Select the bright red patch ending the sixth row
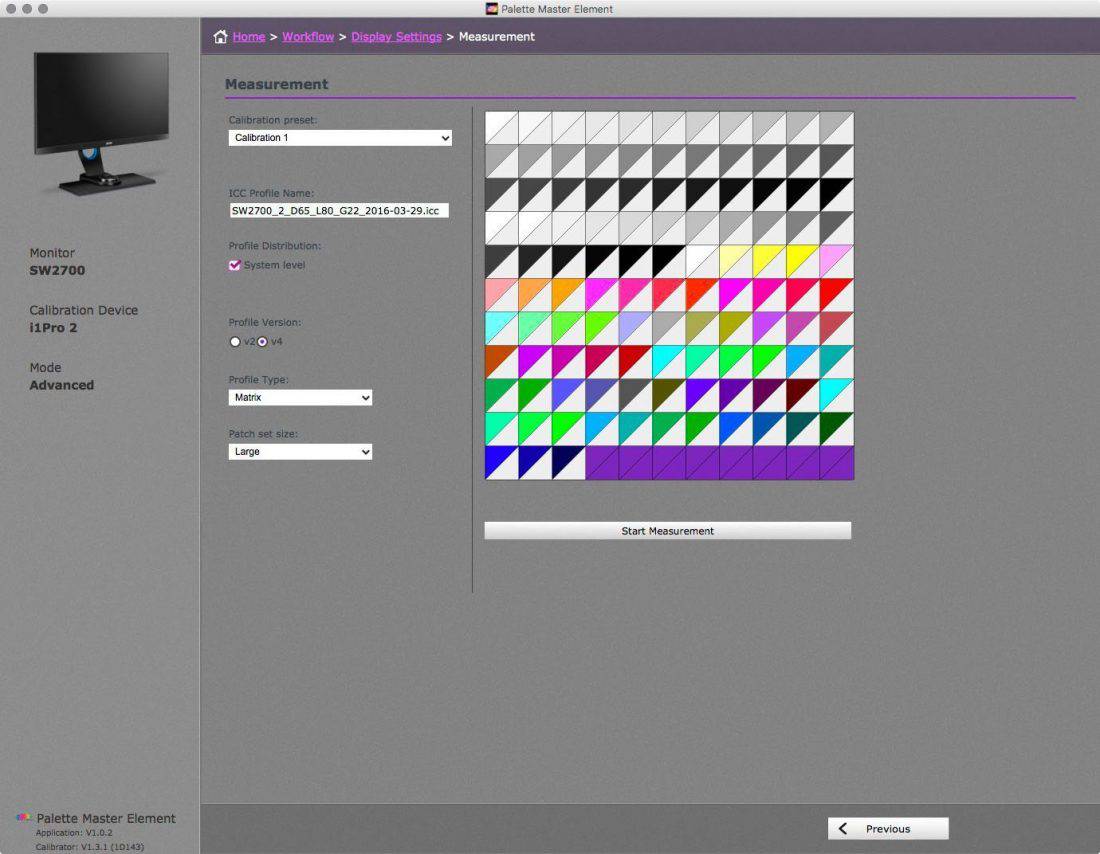The image size is (1100, 854). (x=837, y=295)
